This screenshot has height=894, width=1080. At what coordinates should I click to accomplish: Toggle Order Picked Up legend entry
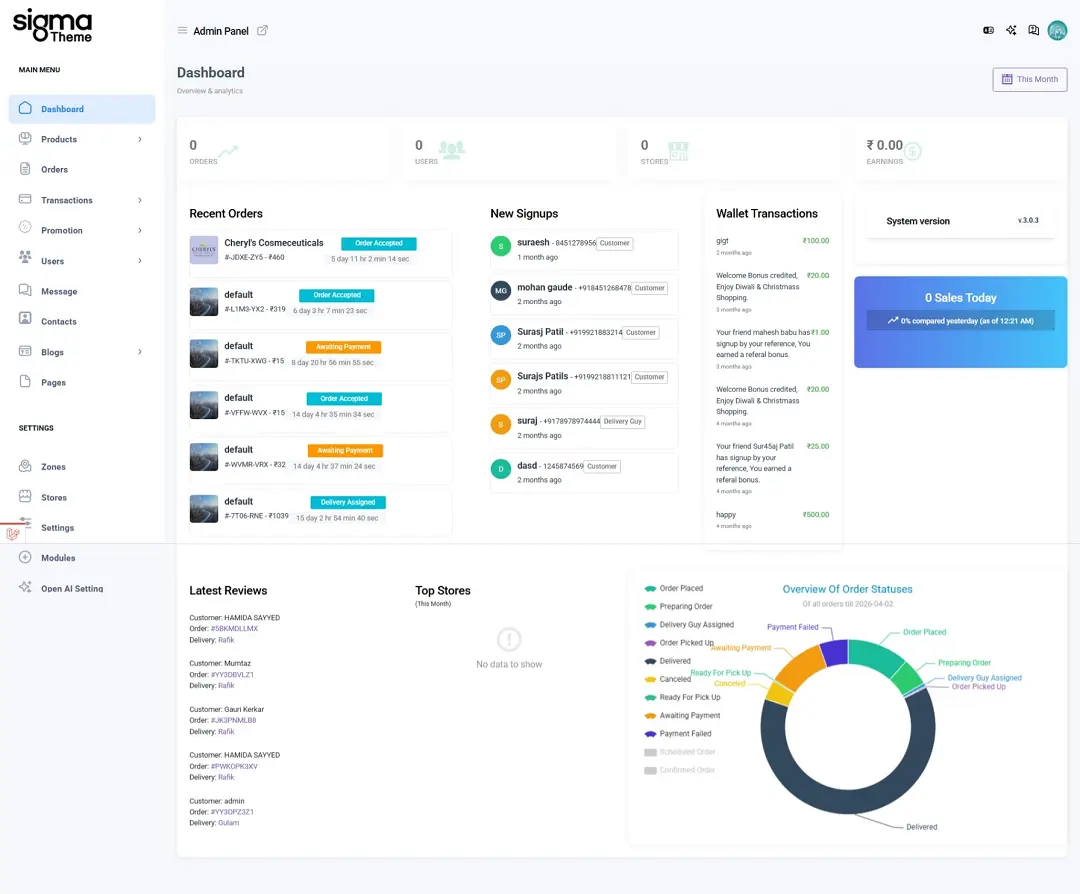[679, 643]
